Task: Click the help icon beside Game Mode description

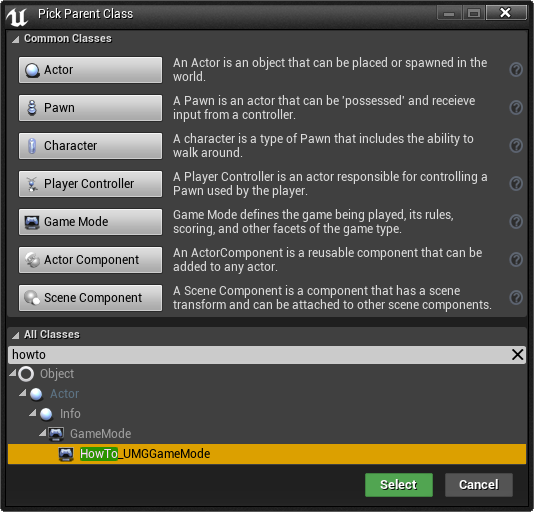Action: (516, 222)
